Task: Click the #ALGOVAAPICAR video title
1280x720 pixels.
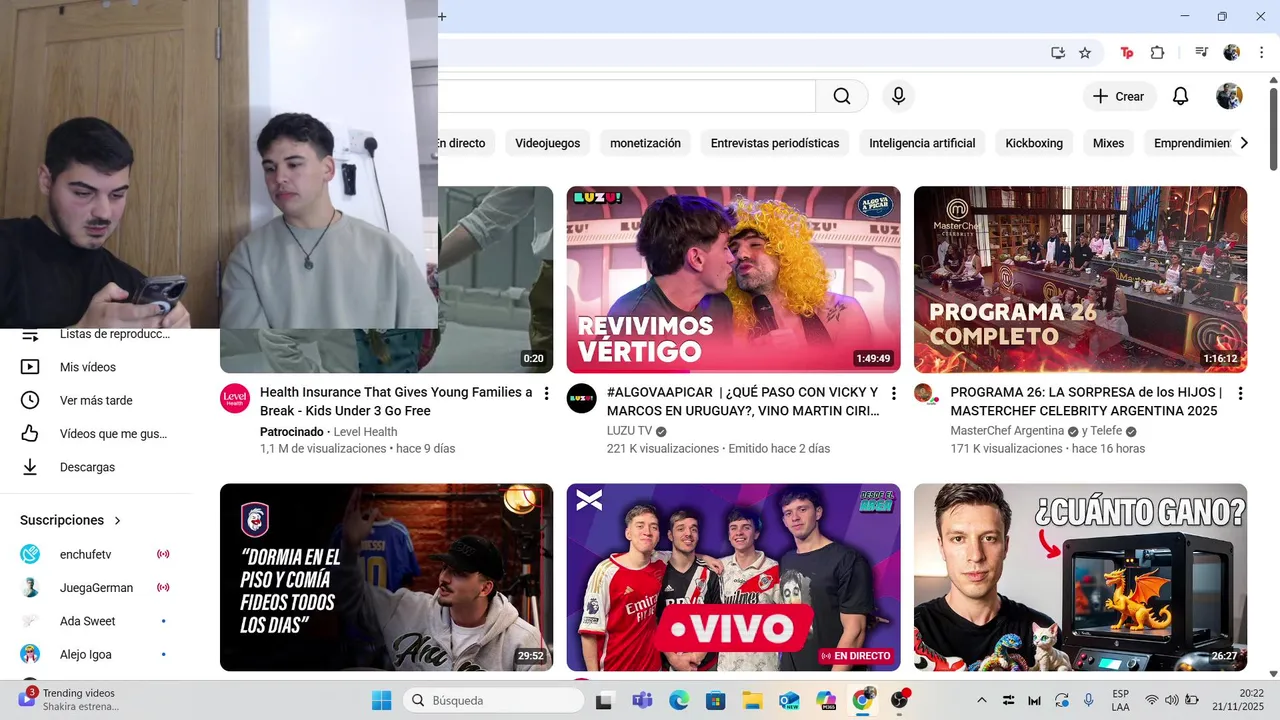Action: click(x=743, y=401)
